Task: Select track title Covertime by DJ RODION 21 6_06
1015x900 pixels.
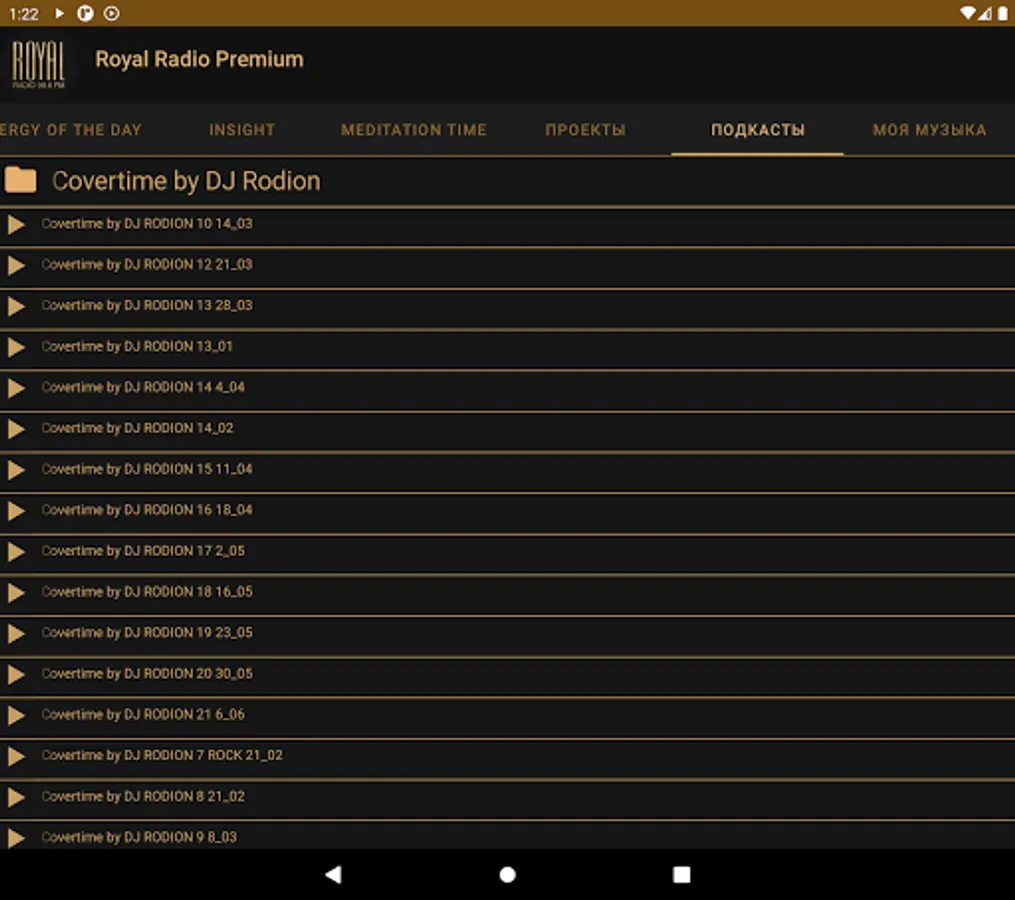Action: click(143, 714)
